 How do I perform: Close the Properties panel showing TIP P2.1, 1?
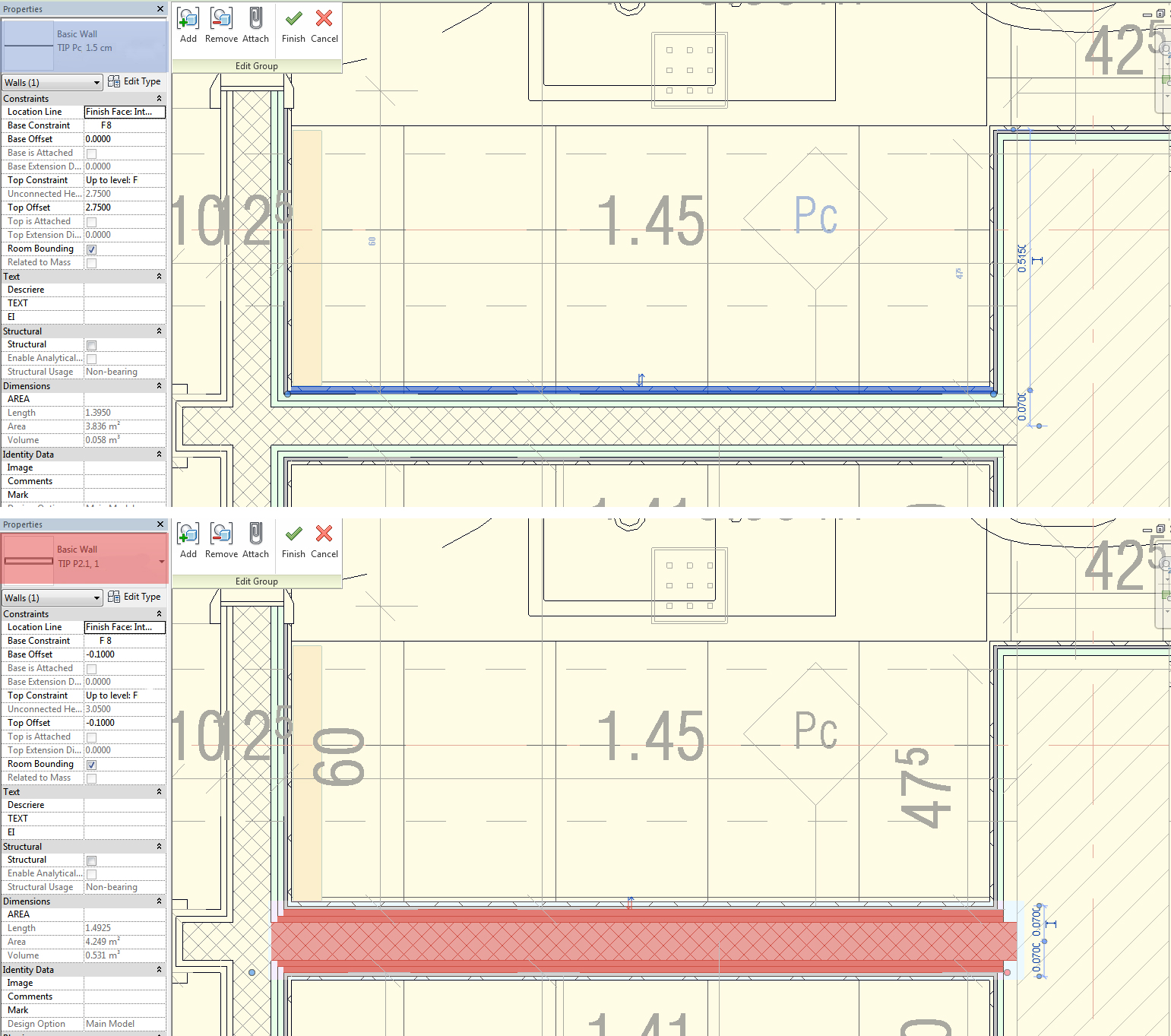click(x=160, y=524)
